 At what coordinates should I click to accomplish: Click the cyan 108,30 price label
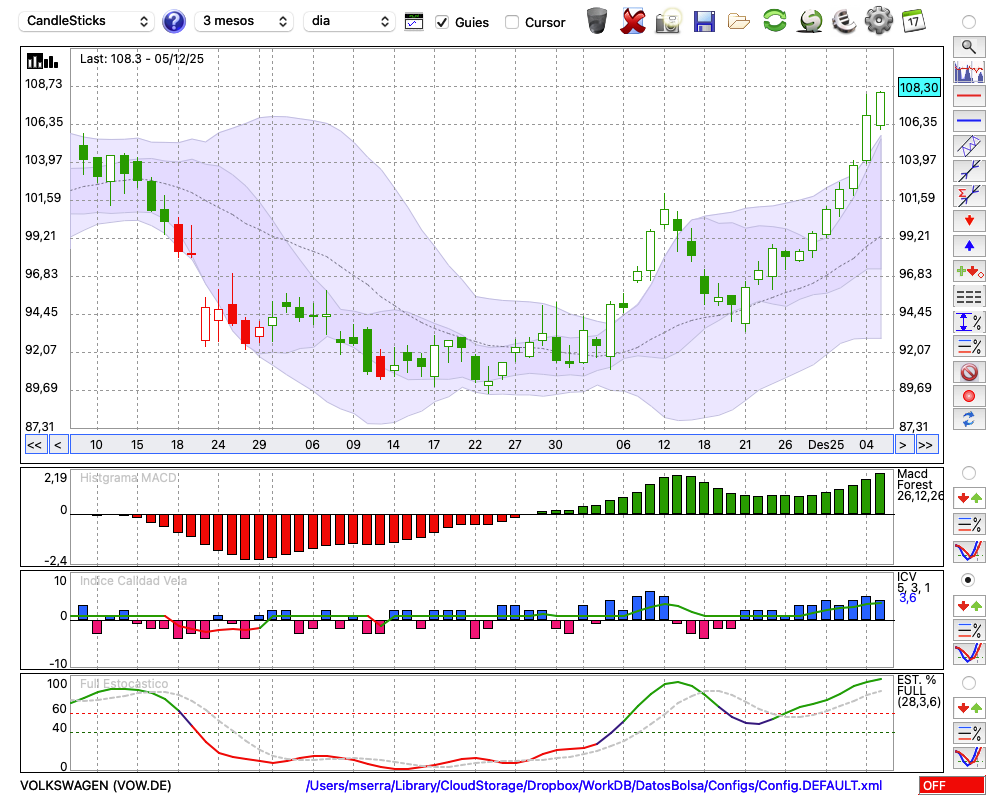click(x=919, y=88)
